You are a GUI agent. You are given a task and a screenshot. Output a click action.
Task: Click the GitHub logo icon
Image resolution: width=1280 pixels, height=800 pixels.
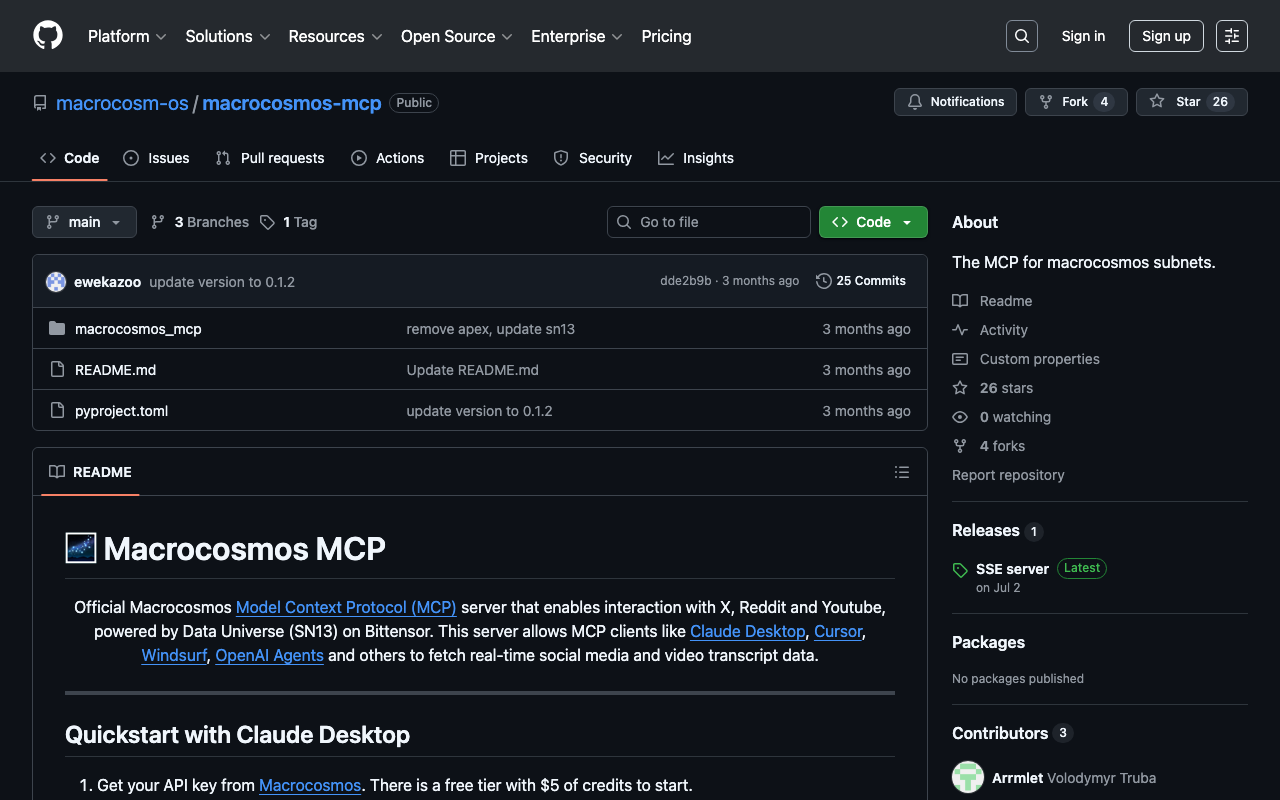(x=48, y=36)
